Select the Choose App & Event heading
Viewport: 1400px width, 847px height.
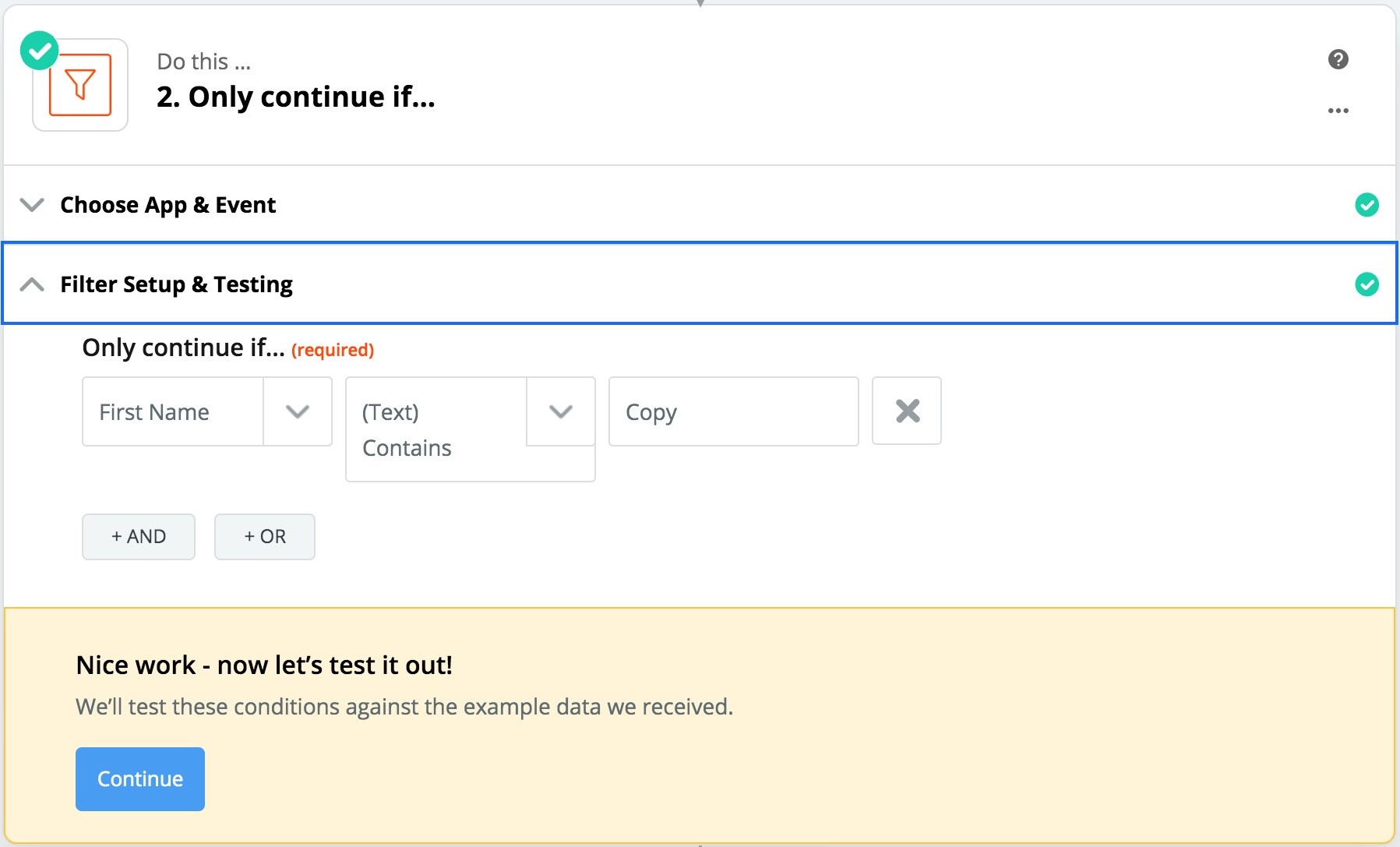[x=168, y=205]
